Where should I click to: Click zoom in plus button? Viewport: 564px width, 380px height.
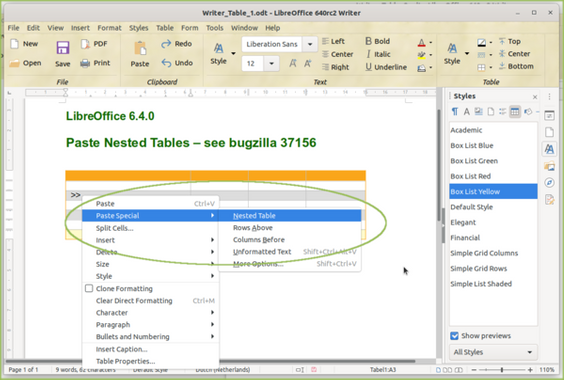530,370
